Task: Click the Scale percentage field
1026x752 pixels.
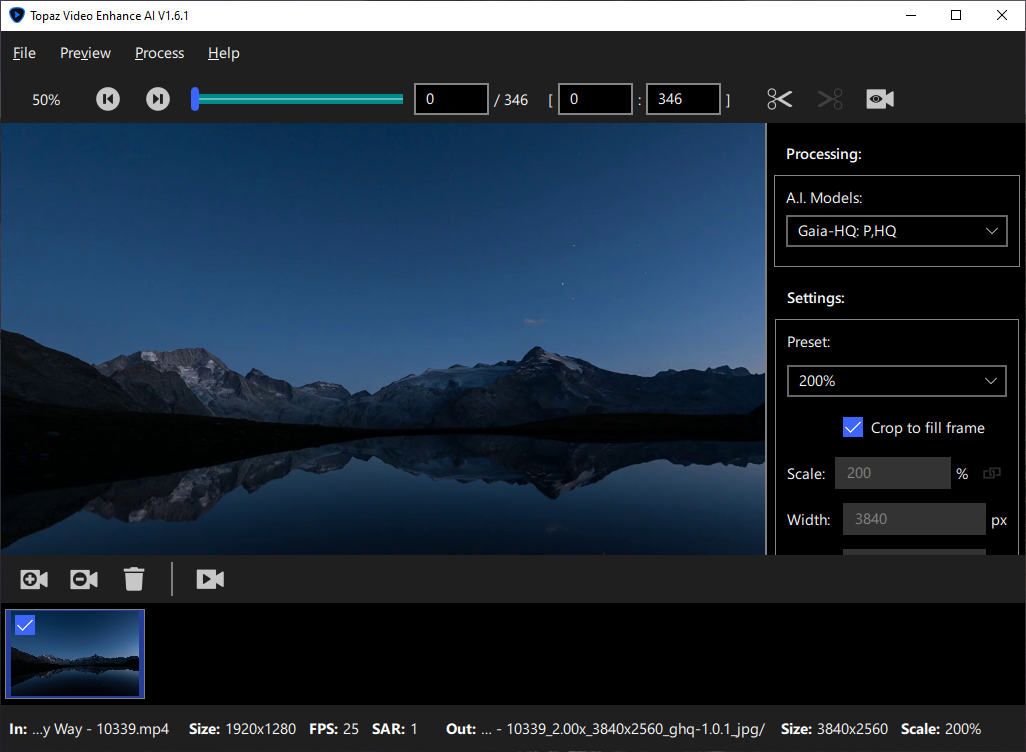Action: tap(893, 473)
